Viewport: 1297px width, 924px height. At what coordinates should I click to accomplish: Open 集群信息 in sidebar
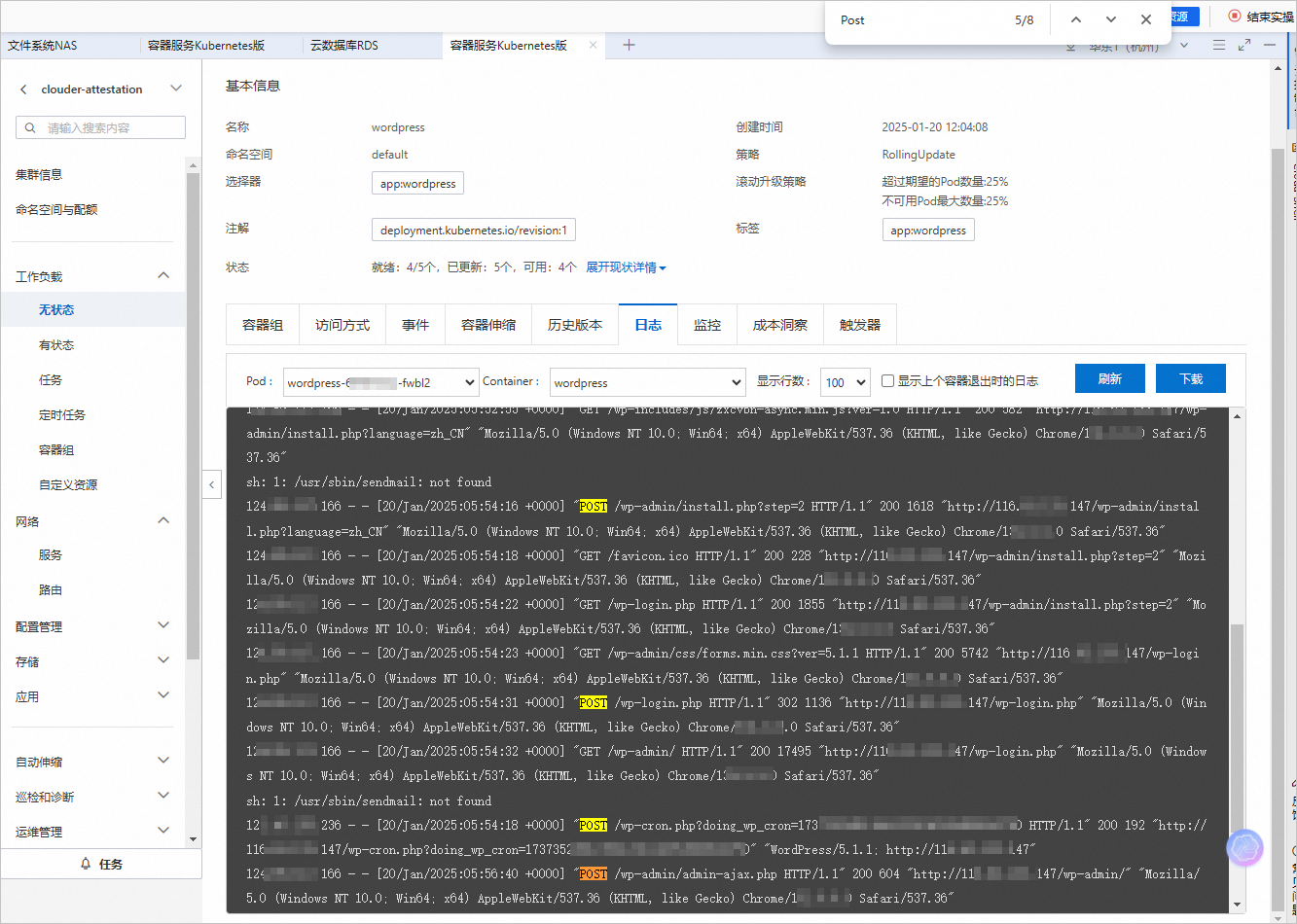coord(39,175)
